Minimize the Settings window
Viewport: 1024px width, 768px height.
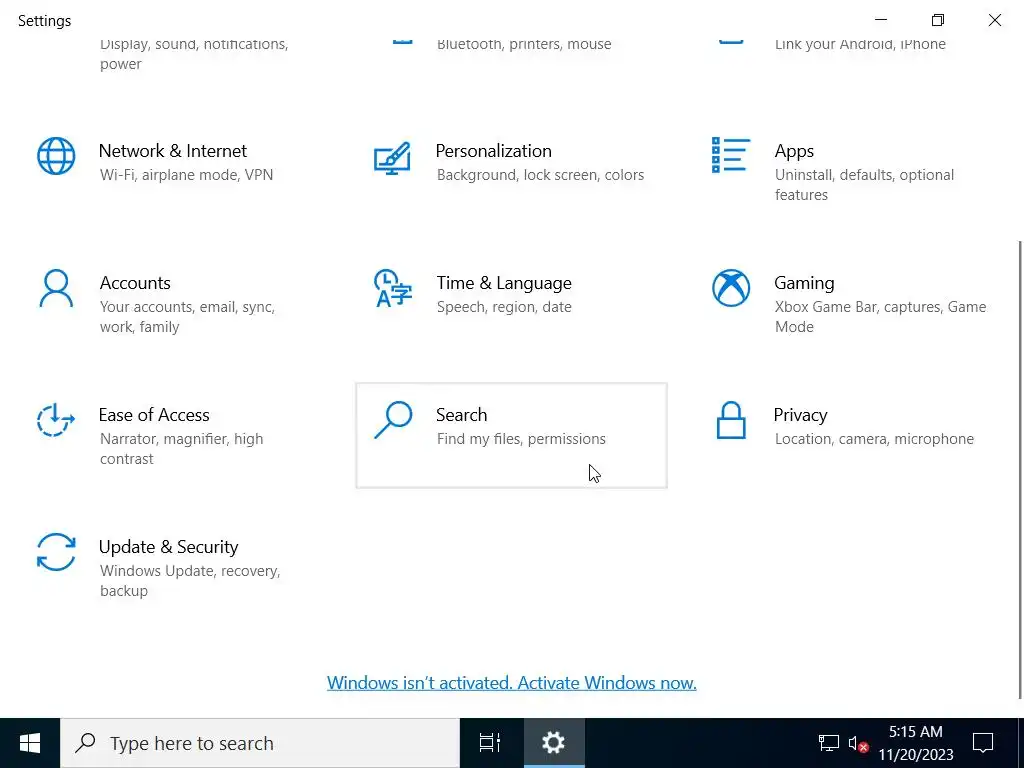point(881,20)
